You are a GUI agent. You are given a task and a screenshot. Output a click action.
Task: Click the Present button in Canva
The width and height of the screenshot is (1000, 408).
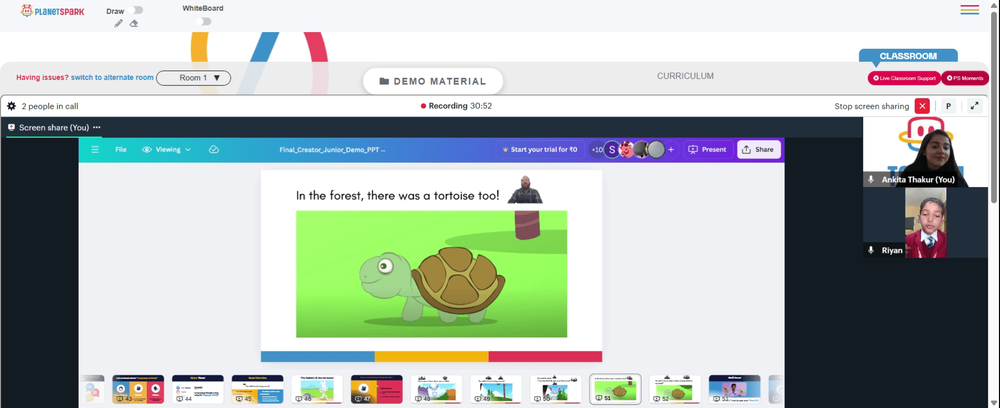coord(707,150)
